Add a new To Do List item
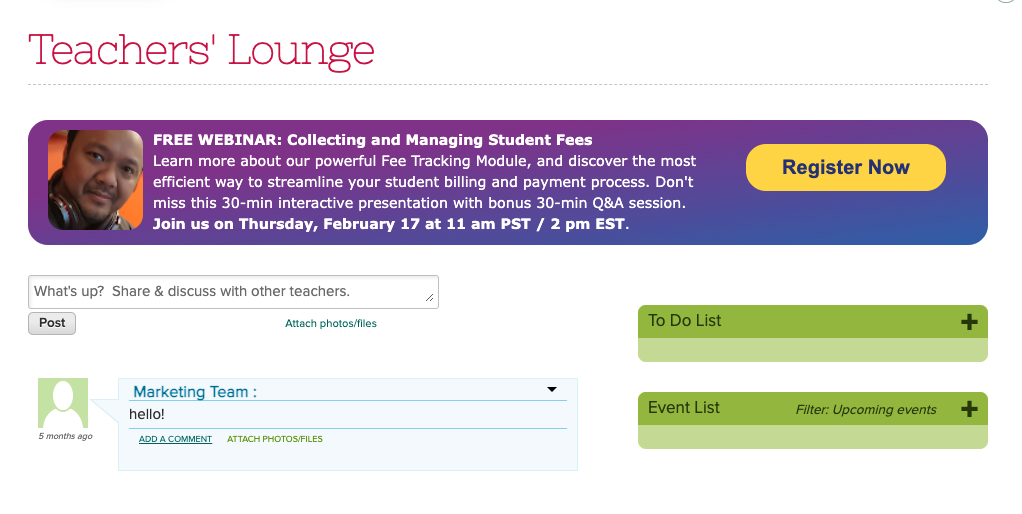Image resolution: width=1022 pixels, height=514 pixels. tap(968, 322)
